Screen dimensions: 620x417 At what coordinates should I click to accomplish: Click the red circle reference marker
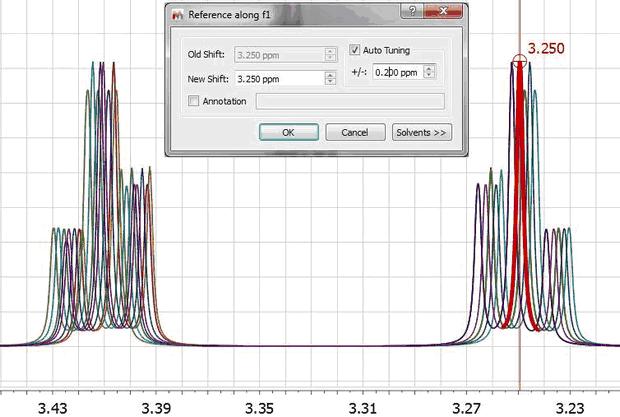(x=519, y=61)
